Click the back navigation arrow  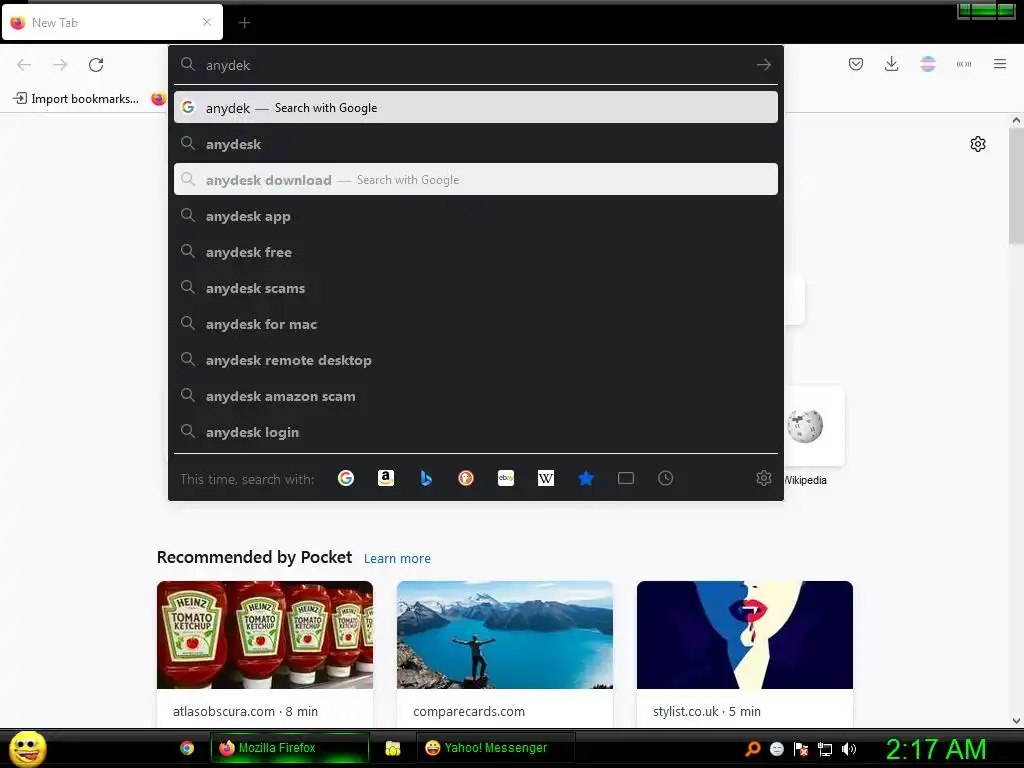pyautogui.click(x=24, y=65)
